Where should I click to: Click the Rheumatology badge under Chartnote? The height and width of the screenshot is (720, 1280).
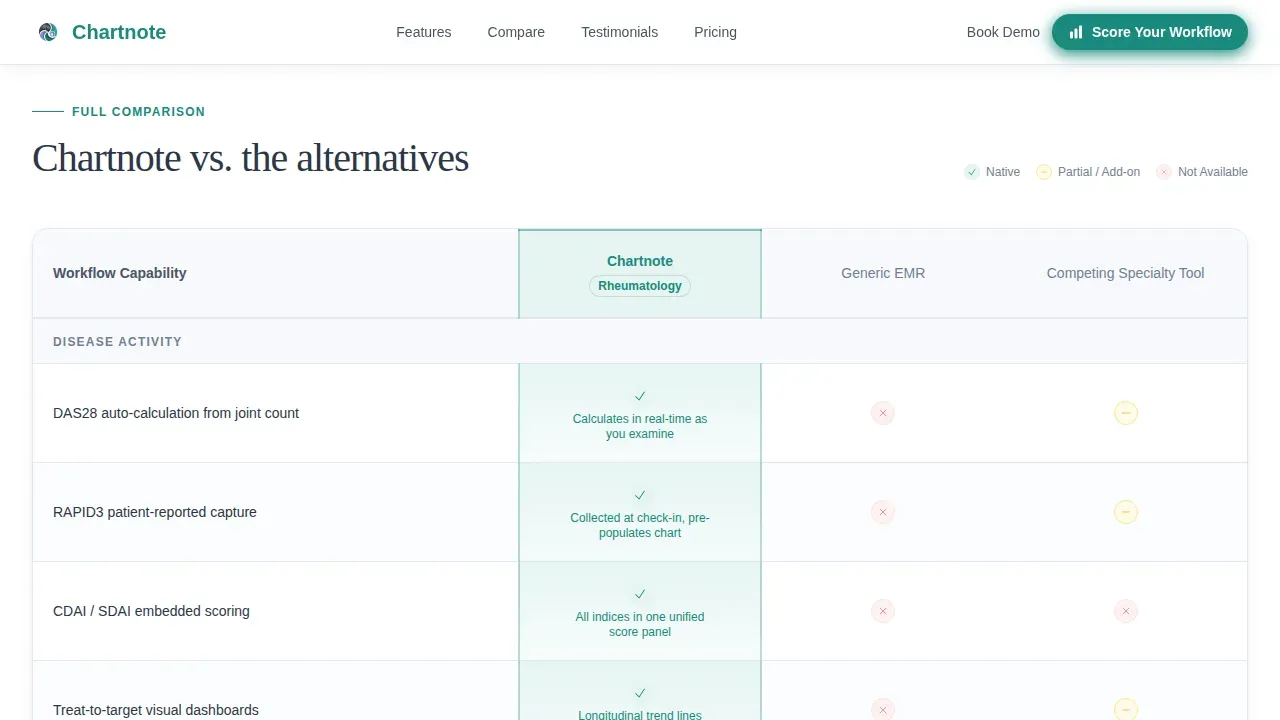pos(640,286)
